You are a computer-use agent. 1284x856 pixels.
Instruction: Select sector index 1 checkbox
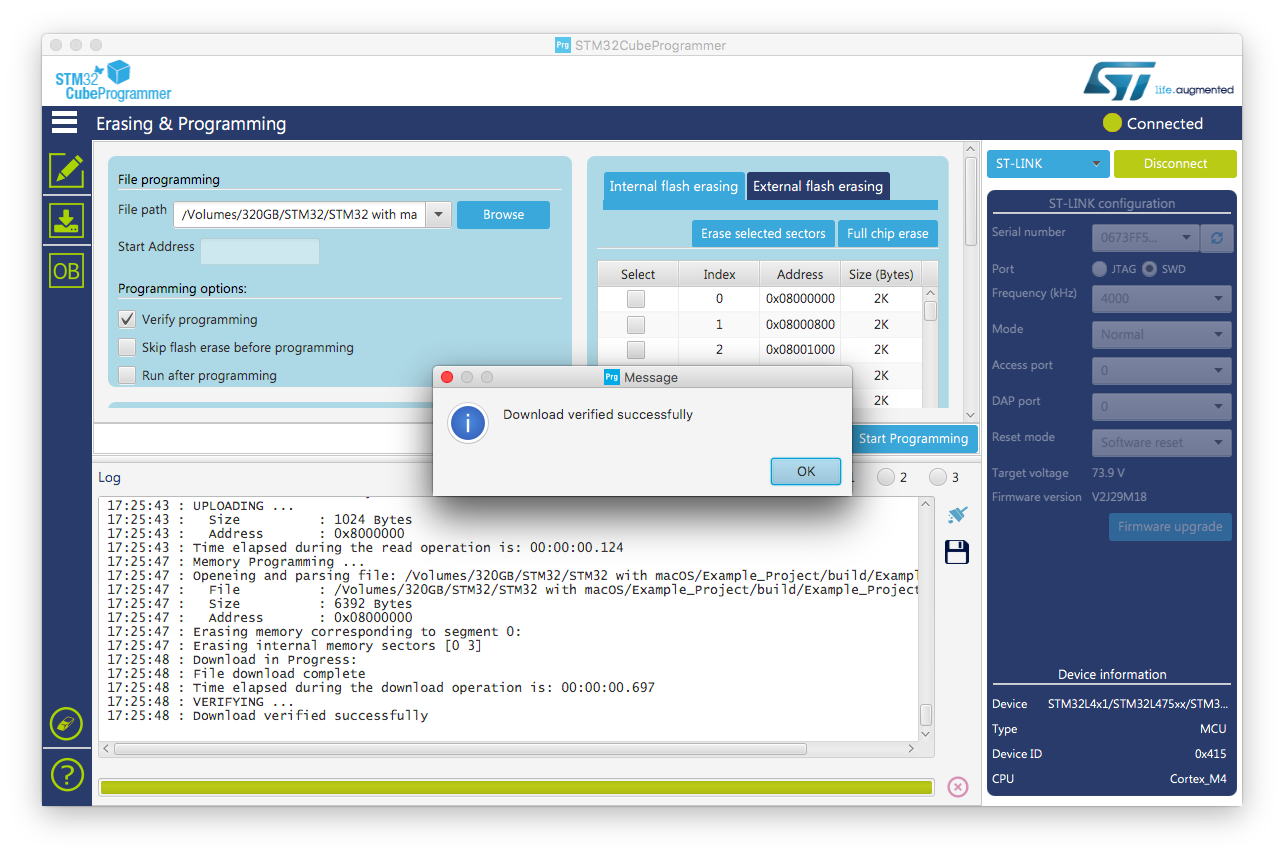click(x=636, y=325)
